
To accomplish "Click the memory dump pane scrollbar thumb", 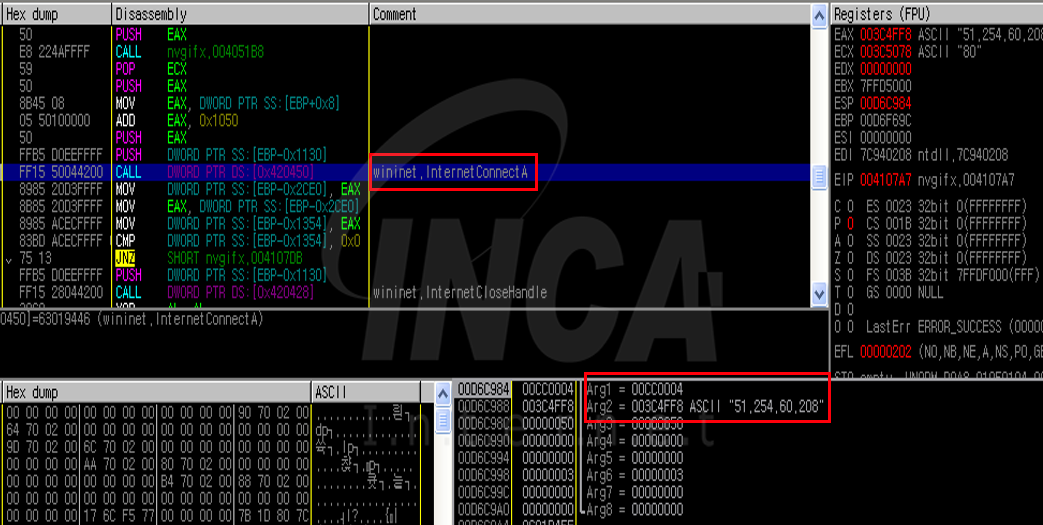I will pos(443,419).
